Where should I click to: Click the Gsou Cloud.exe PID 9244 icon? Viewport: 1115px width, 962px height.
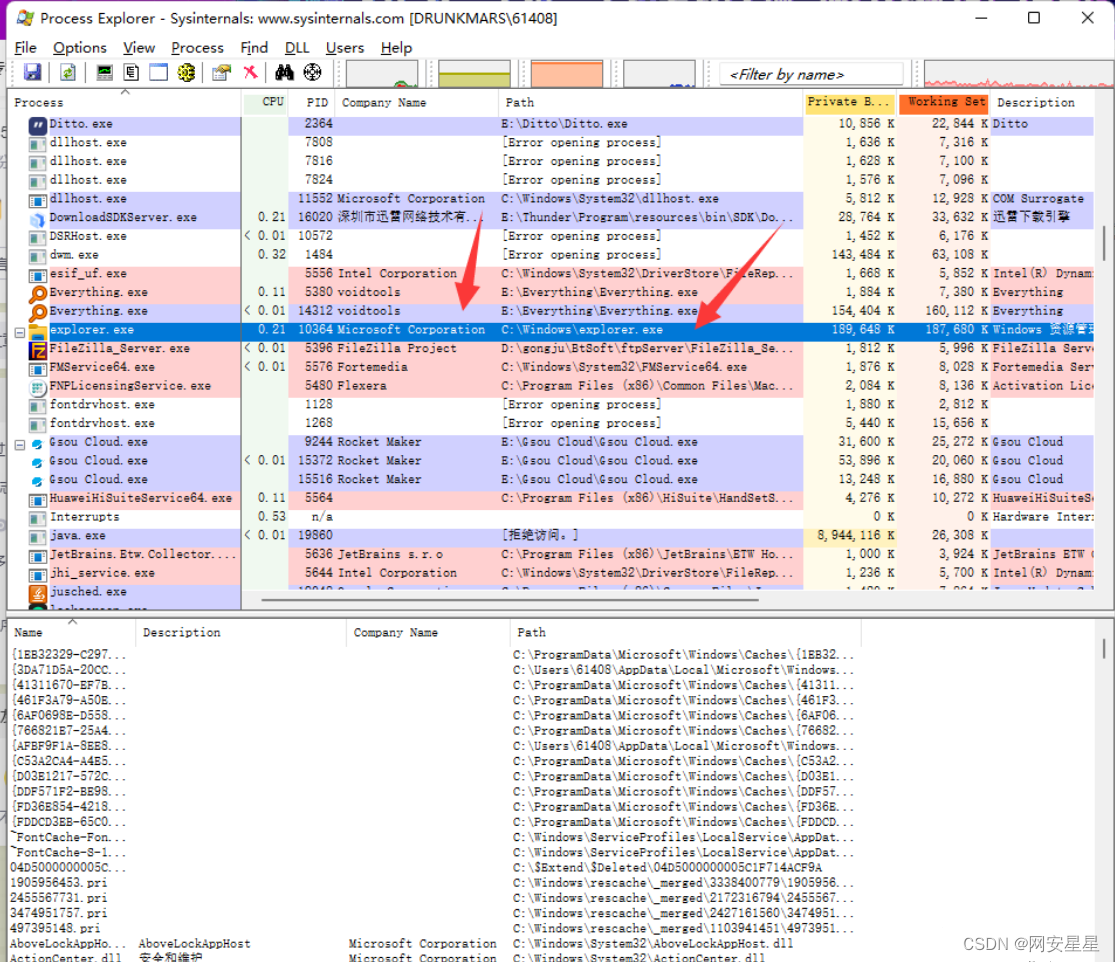pos(38,444)
